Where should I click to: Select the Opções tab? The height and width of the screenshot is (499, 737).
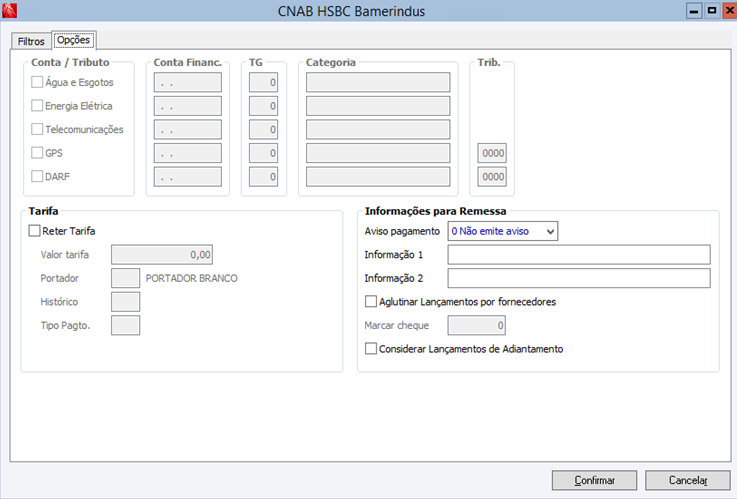(x=74, y=40)
